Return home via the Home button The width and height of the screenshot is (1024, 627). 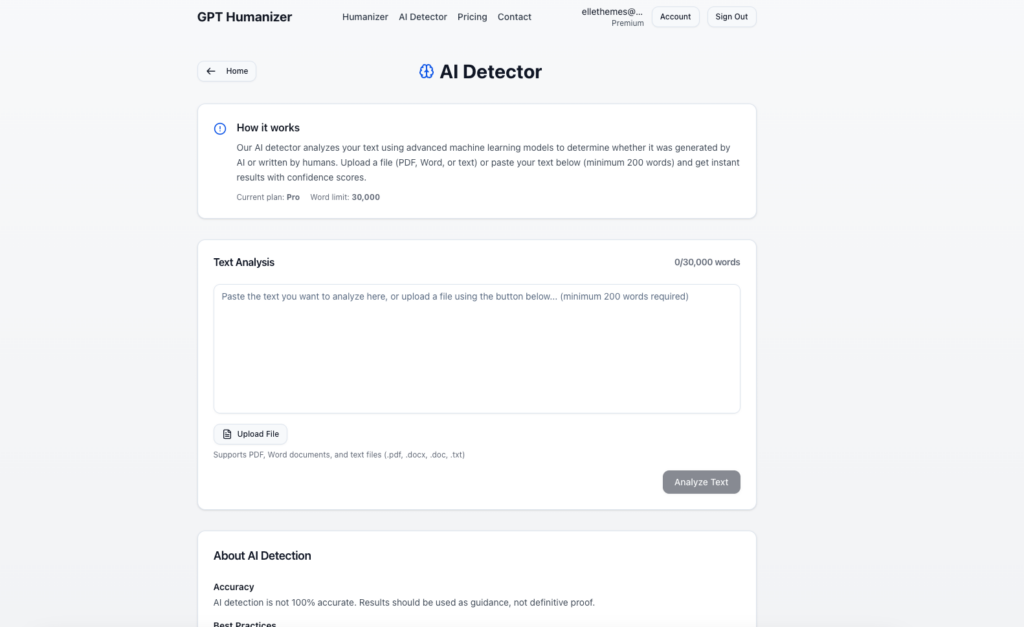tap(227, 71)
